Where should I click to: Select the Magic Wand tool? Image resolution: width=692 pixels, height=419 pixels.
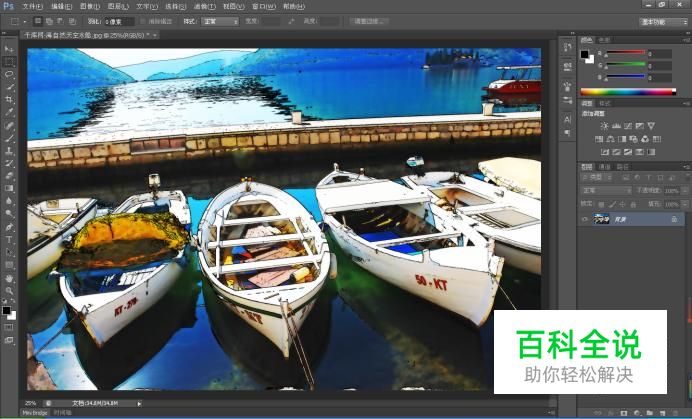click(x=9, y=87)
